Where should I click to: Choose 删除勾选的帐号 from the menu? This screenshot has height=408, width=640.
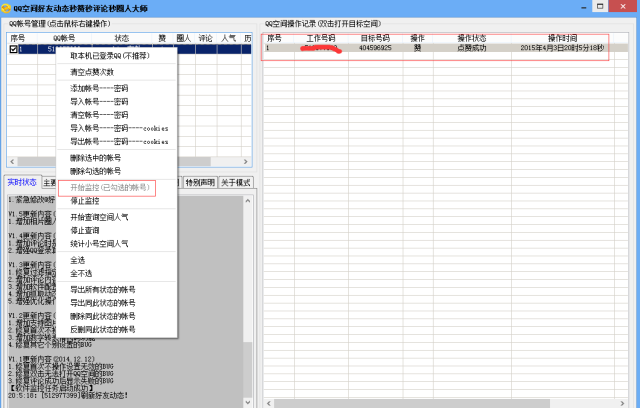click(x=96, y=171)
